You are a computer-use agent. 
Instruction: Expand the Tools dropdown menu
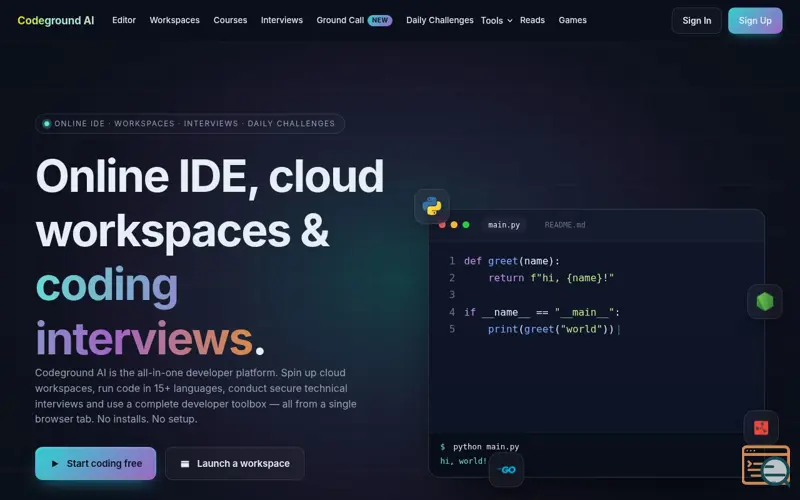coord(496,20)
